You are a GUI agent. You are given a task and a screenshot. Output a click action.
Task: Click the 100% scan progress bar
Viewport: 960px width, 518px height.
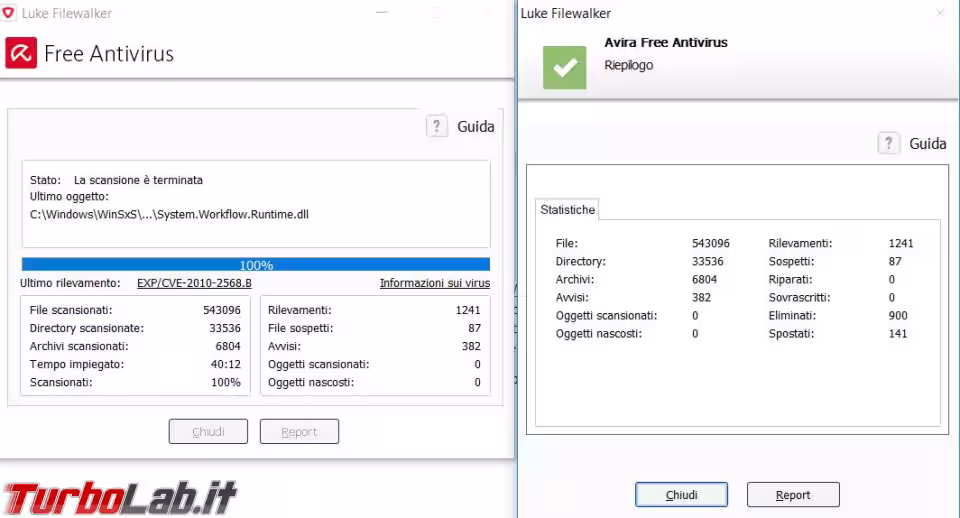coord(256,265)
